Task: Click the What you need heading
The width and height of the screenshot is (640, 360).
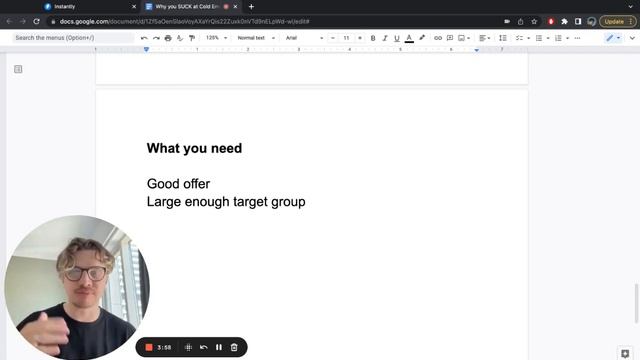Action: pos(194,148)
